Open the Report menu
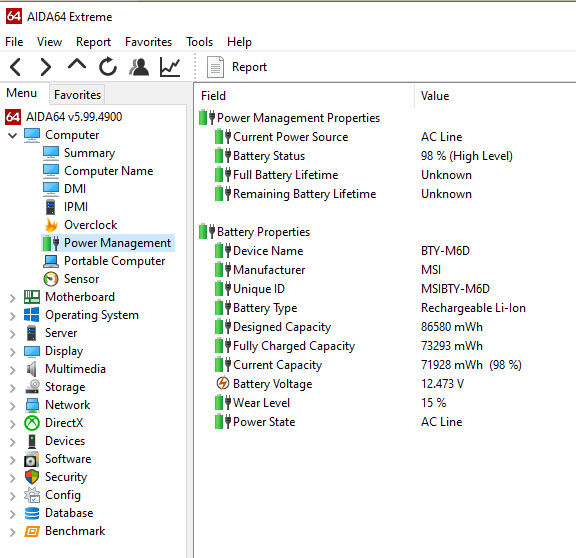Image resolution: width=576 pixels, height=558 pixels. (93, 42)
